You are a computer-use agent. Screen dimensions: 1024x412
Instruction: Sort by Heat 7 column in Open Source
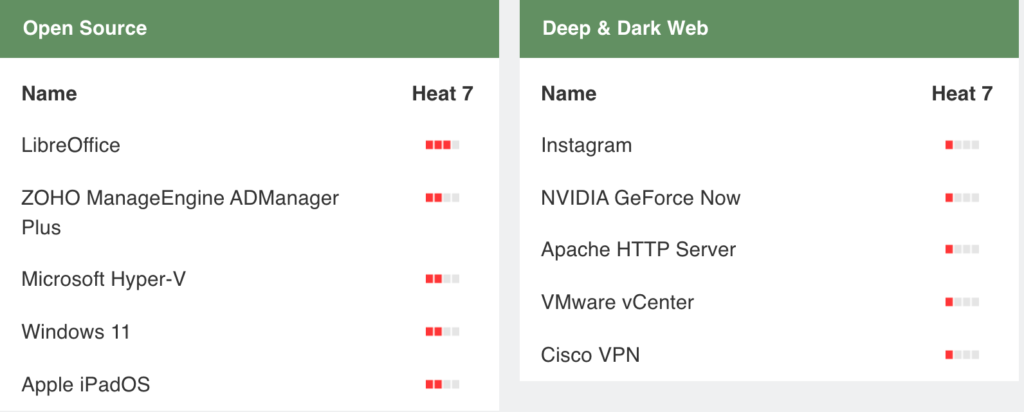[x=442, y=94]
